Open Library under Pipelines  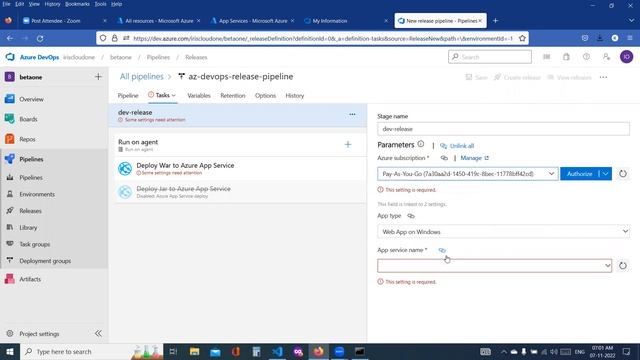point(28,228)
